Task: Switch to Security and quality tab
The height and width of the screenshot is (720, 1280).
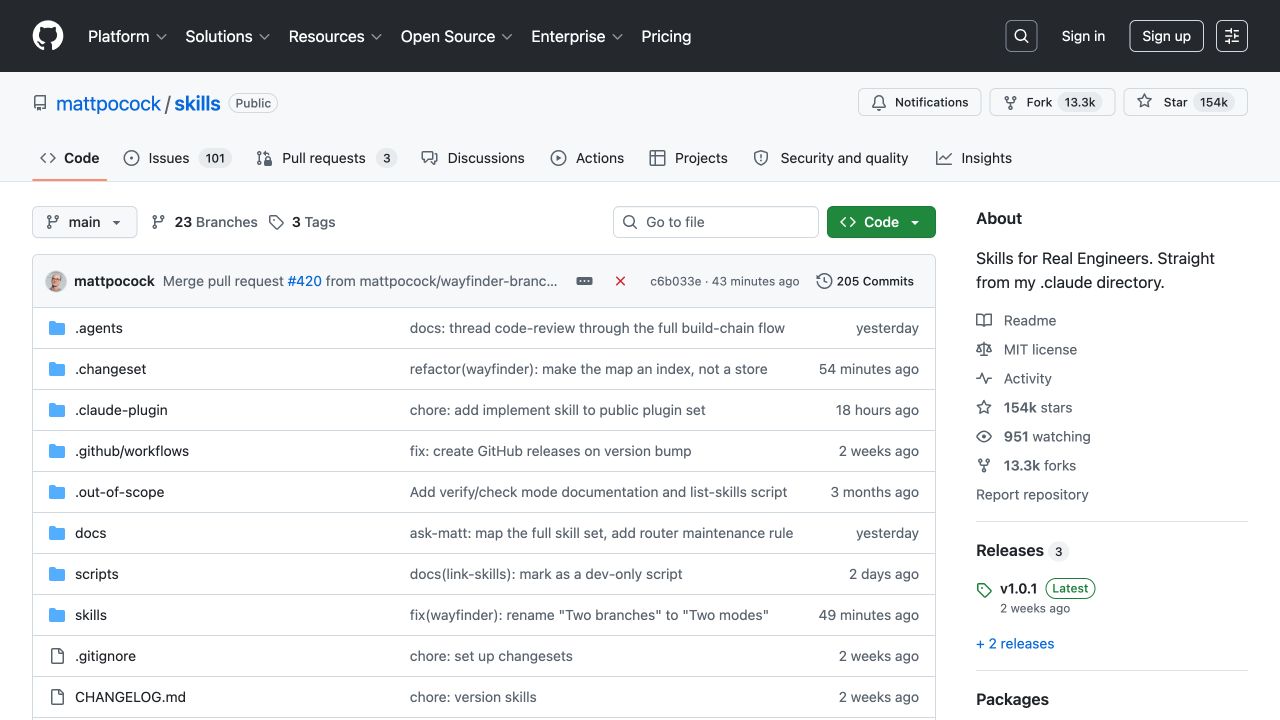Action: [831, 158]
